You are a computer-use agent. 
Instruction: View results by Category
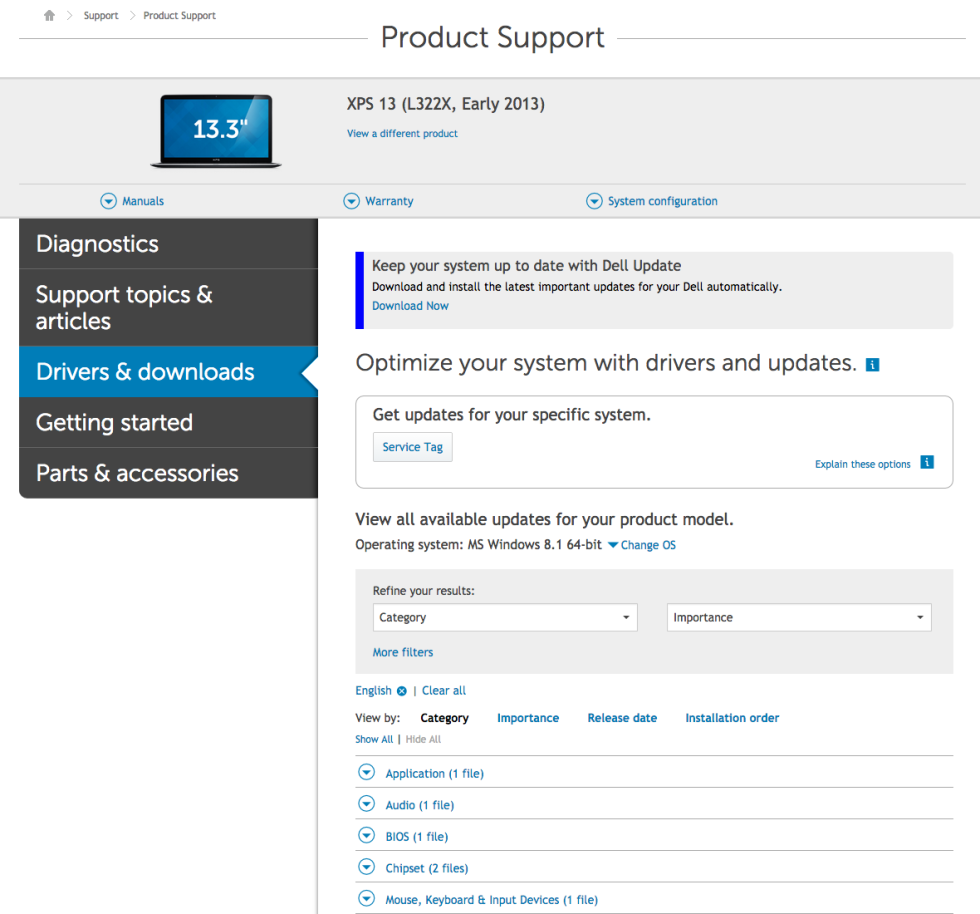444,718
